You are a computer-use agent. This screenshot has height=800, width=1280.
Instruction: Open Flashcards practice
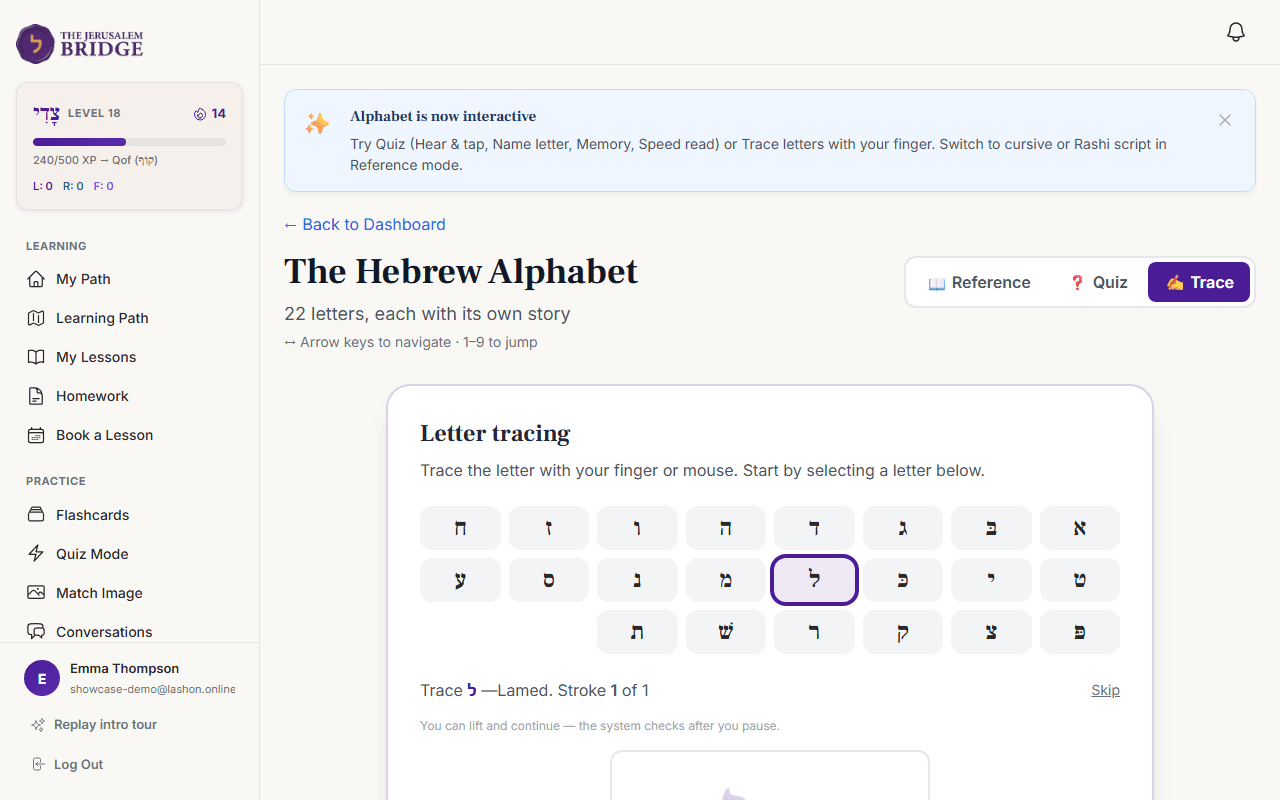91,514
